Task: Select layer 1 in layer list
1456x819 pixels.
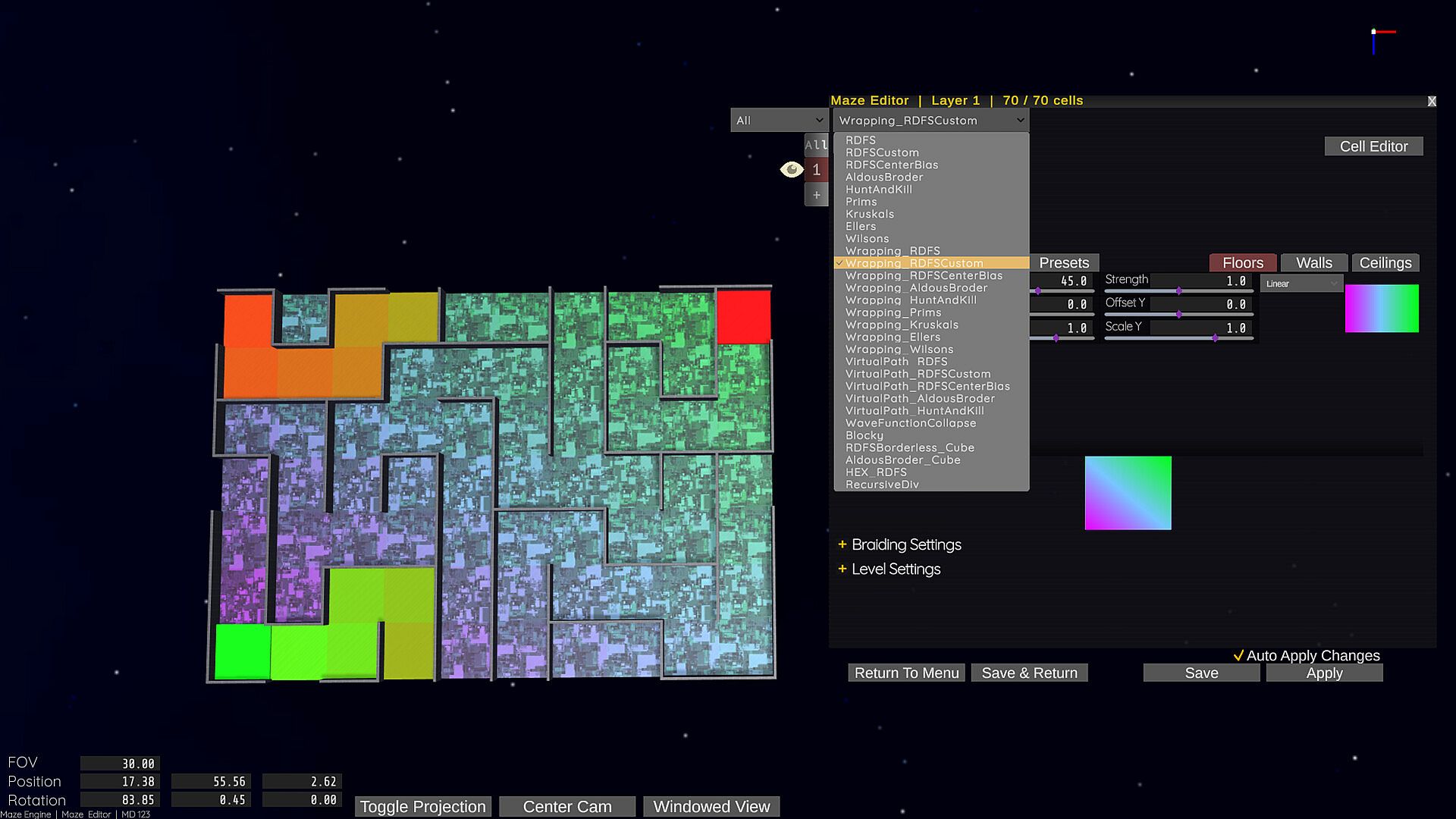Action: click(x=816, y=170)
